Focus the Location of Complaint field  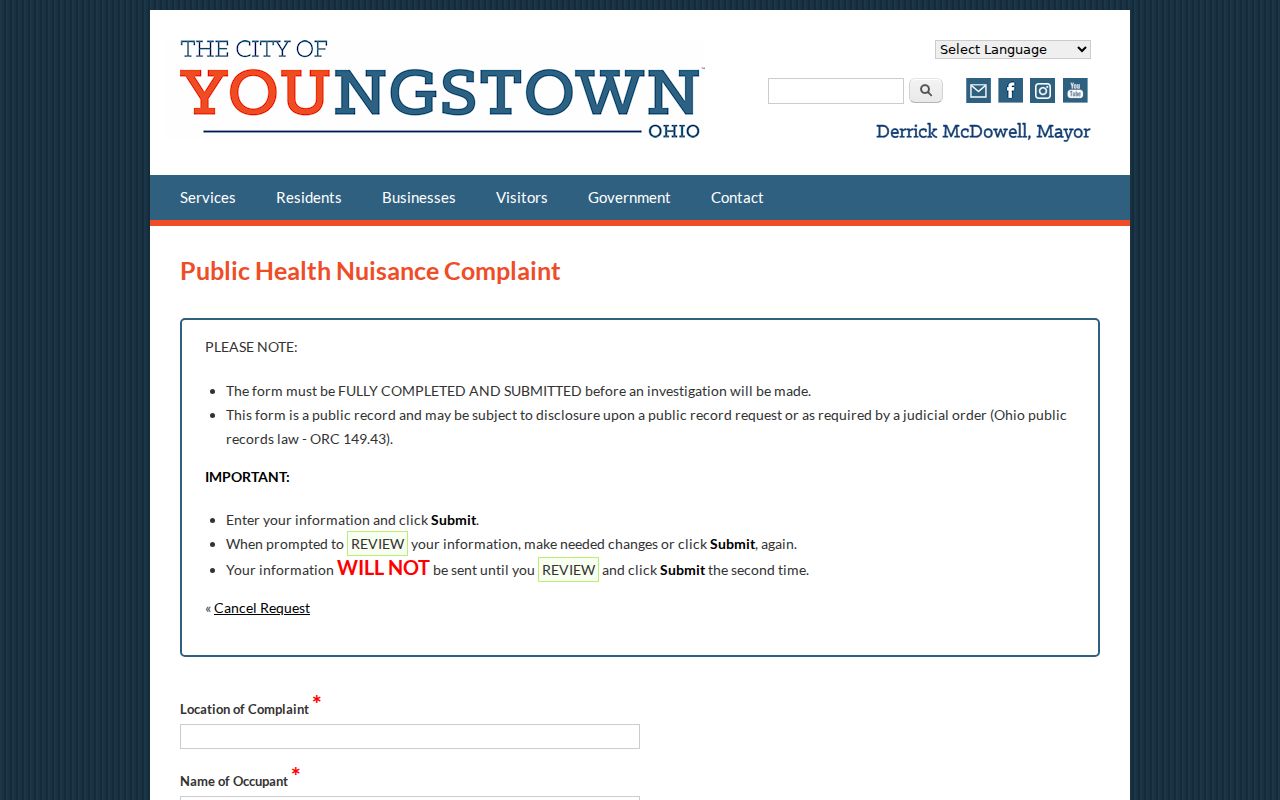[410, 737]
